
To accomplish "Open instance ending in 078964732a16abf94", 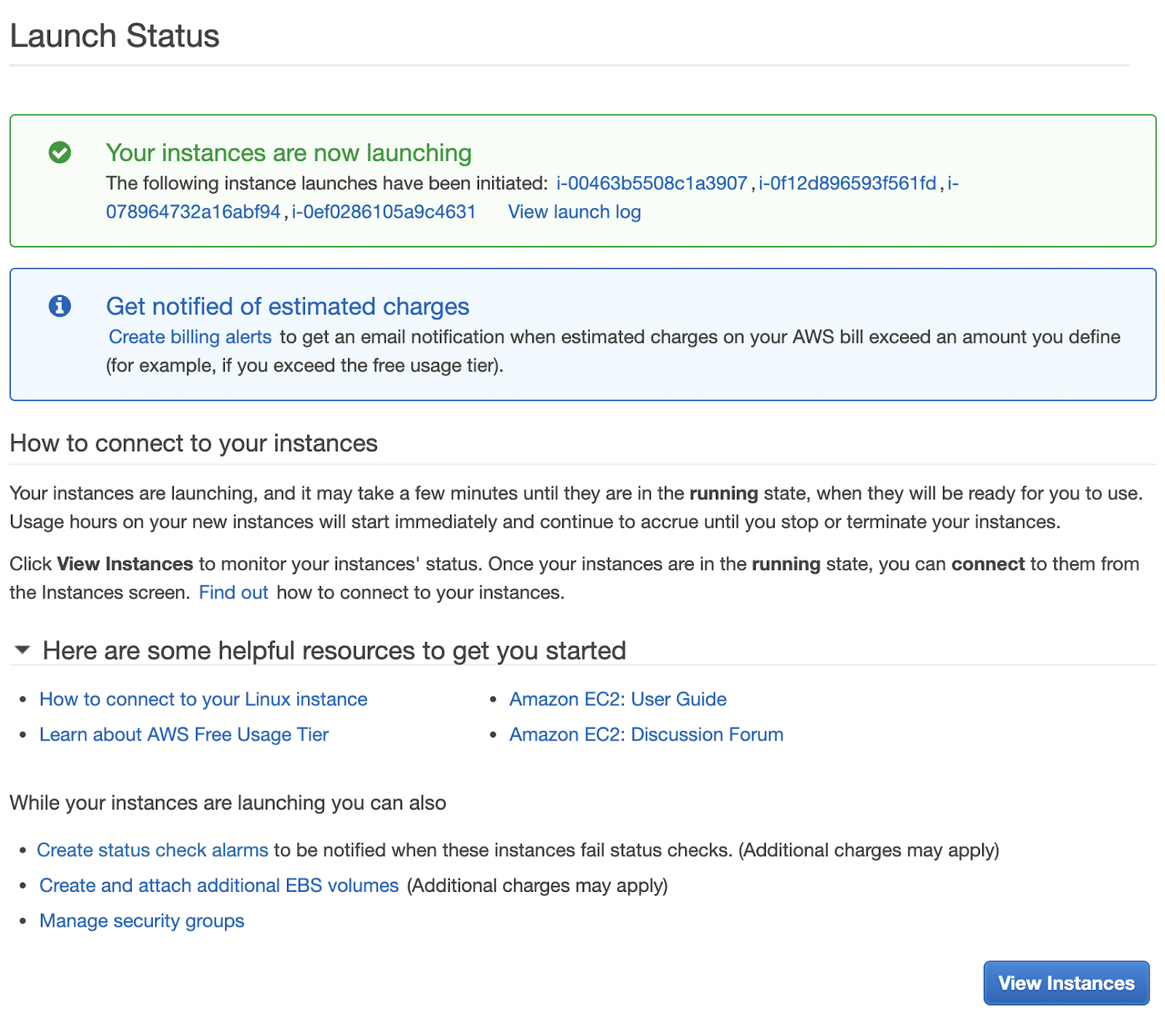I will coord(193,212).
